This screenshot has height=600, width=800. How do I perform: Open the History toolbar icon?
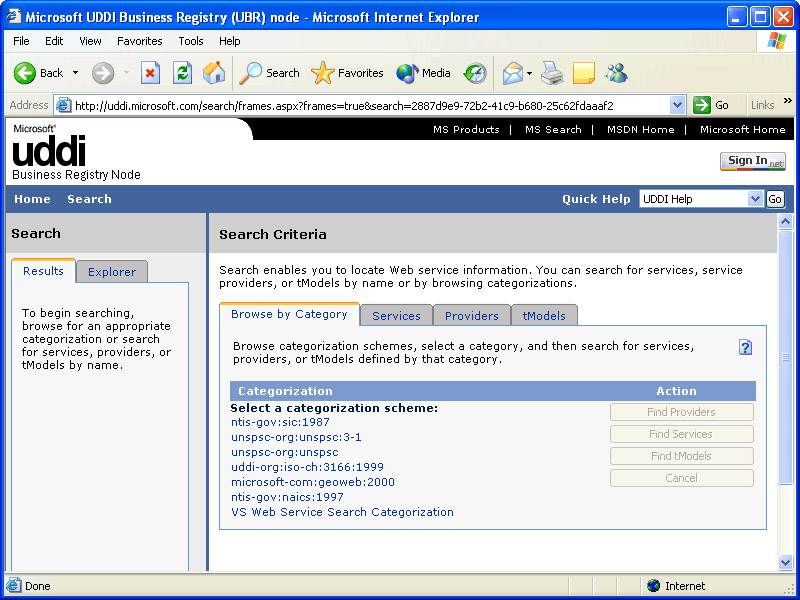(x=475, y=73)
